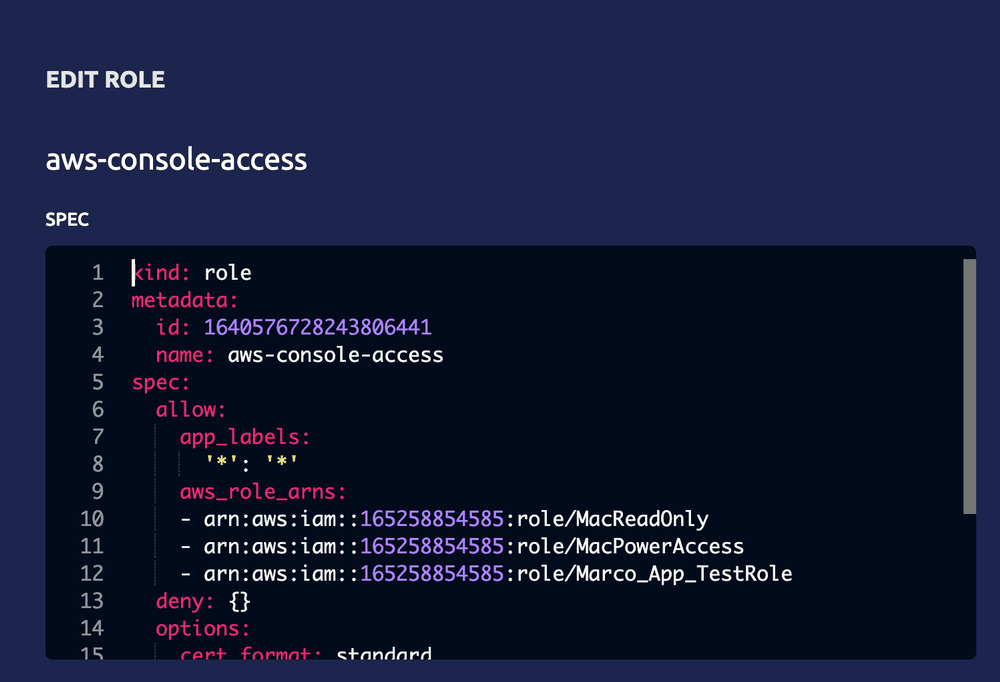Click the deny: {} entry
1000x682 pixels.
tap(198, 601)
